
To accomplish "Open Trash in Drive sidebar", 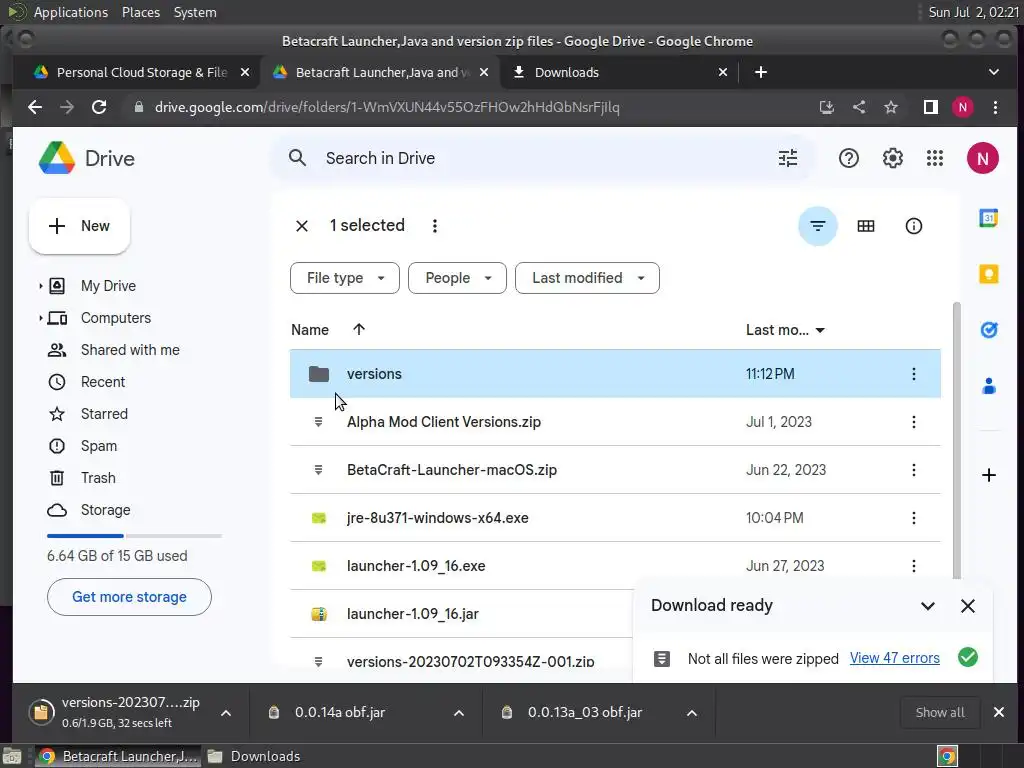I will click(98, 478).
